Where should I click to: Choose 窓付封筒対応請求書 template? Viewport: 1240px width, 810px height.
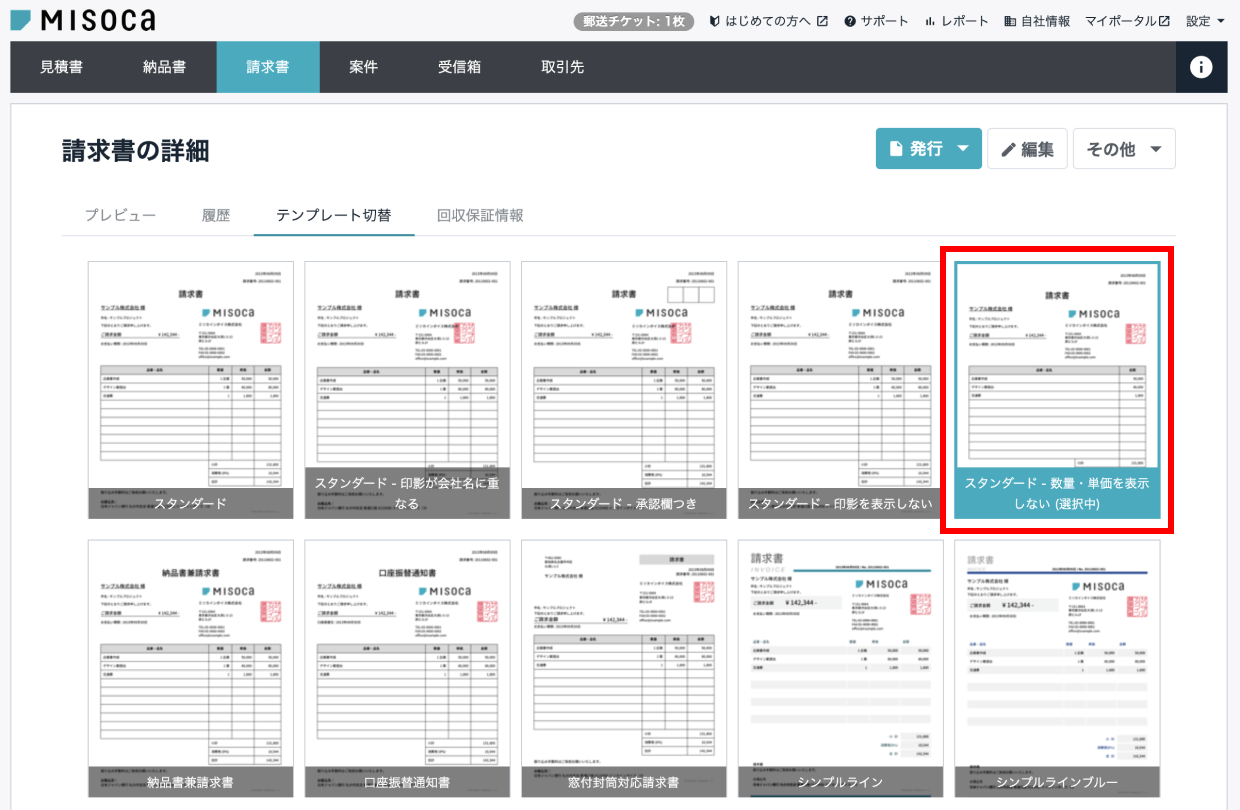point(624,668)
